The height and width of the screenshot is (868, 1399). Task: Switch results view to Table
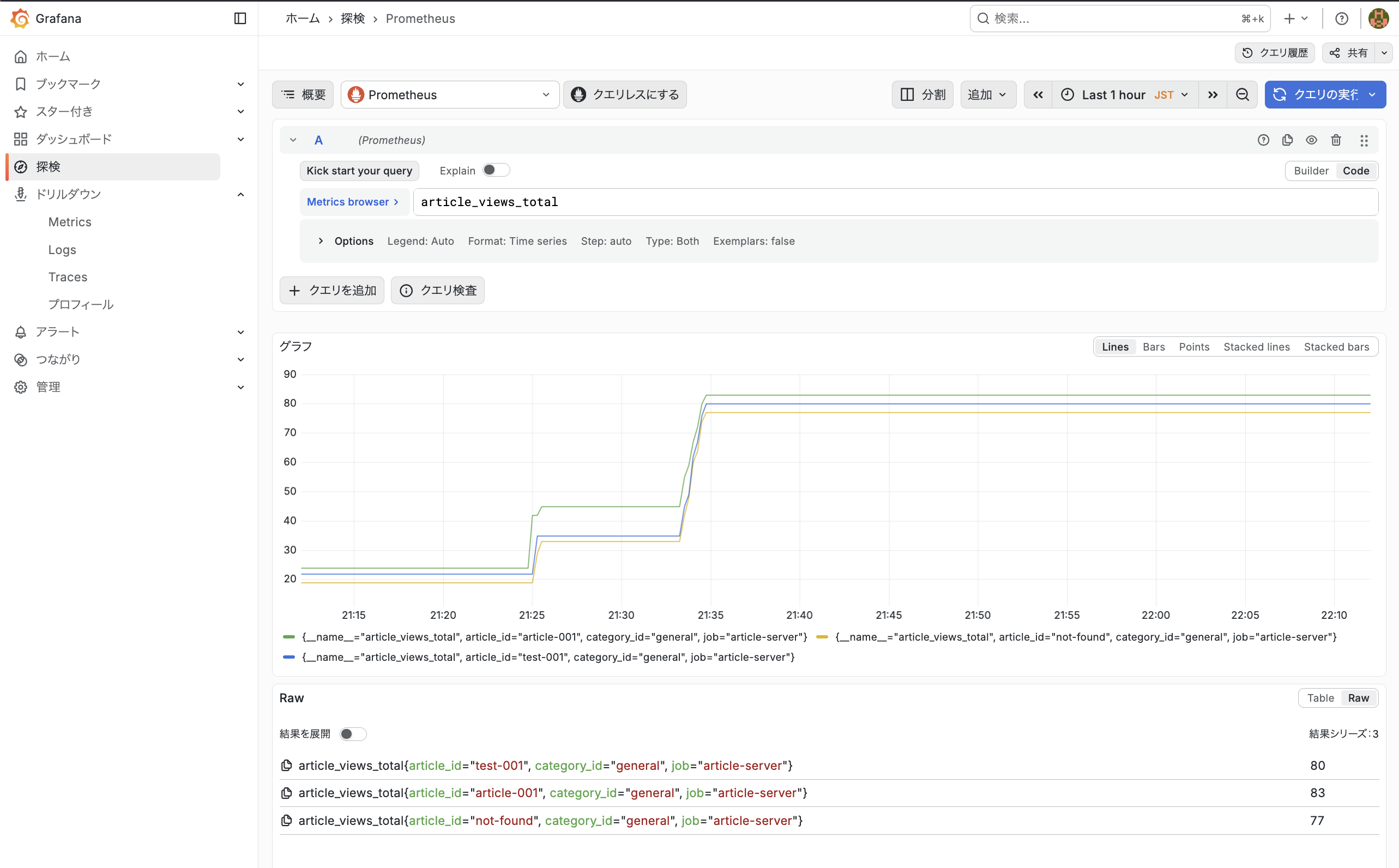point(1320,698)
